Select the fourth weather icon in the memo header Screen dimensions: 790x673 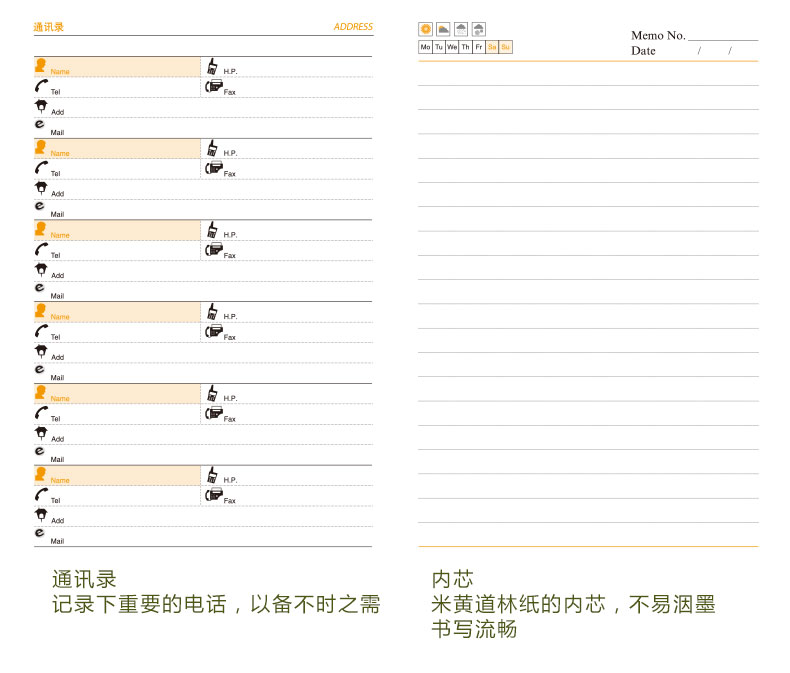pos(479,29)
